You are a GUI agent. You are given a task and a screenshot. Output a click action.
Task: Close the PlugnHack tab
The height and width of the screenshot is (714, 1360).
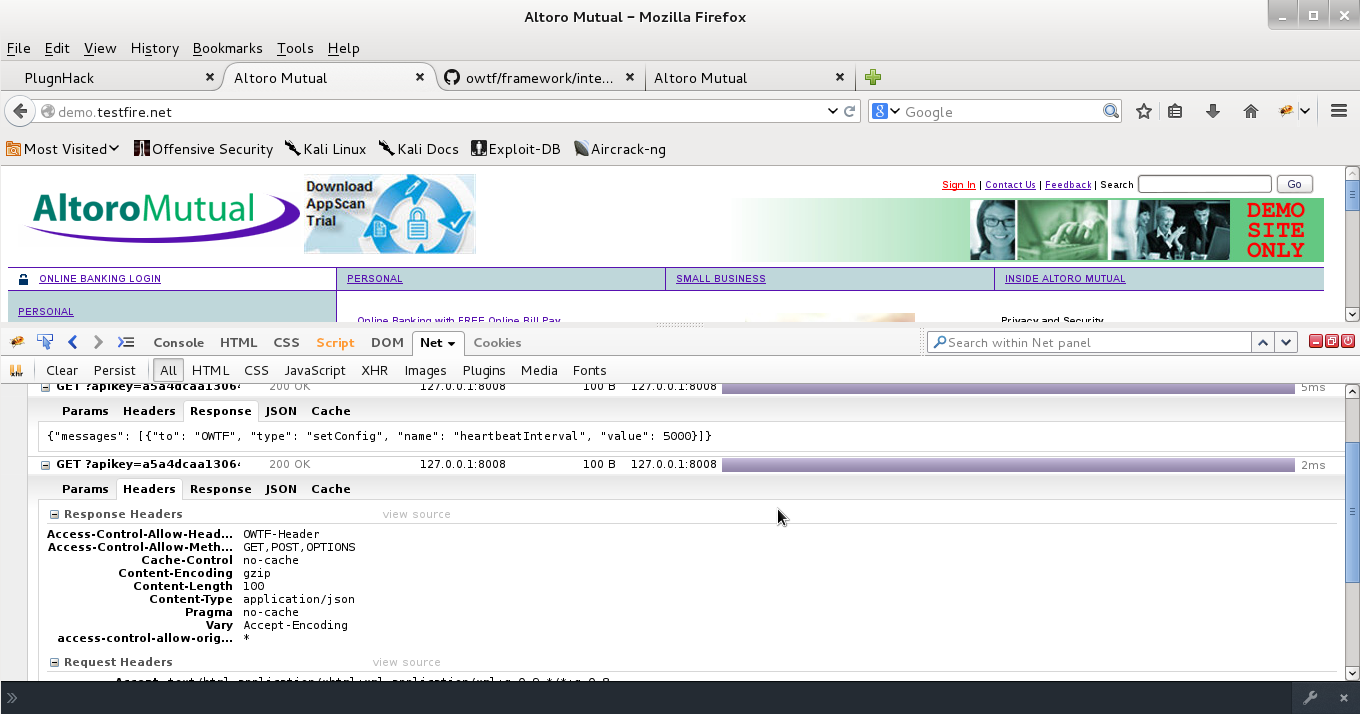click(210, 77)
